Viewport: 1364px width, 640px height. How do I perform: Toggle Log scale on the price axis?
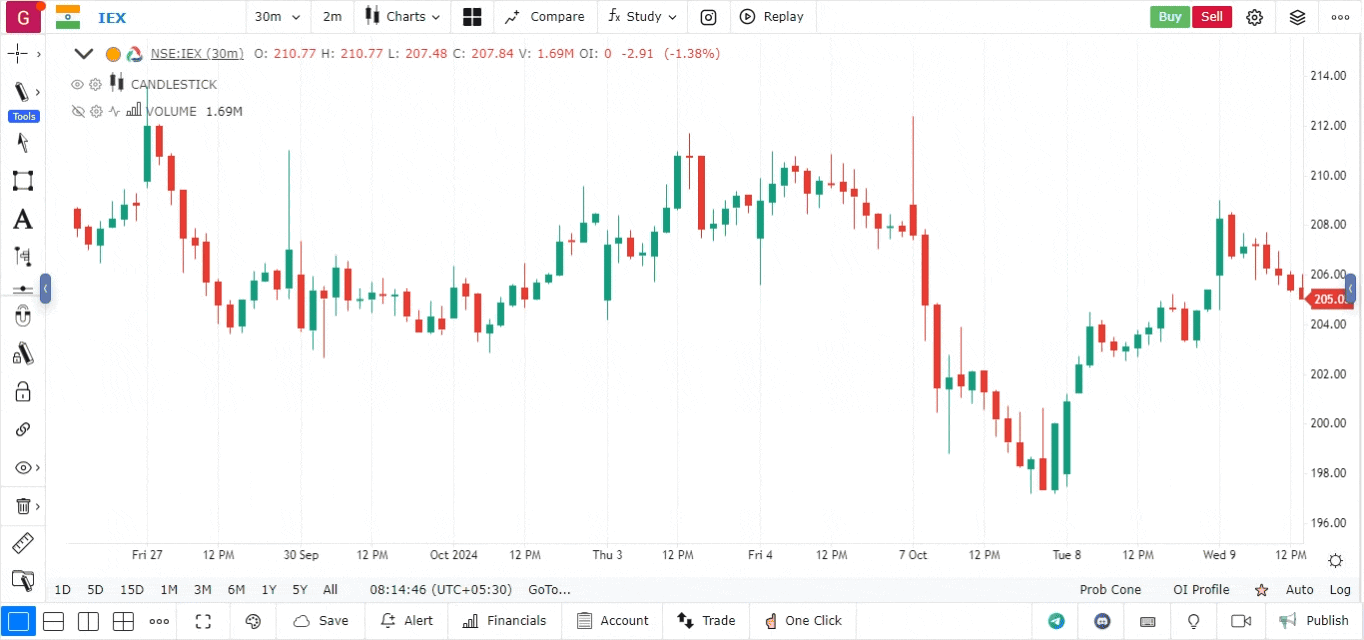[x=1340, y=590]
